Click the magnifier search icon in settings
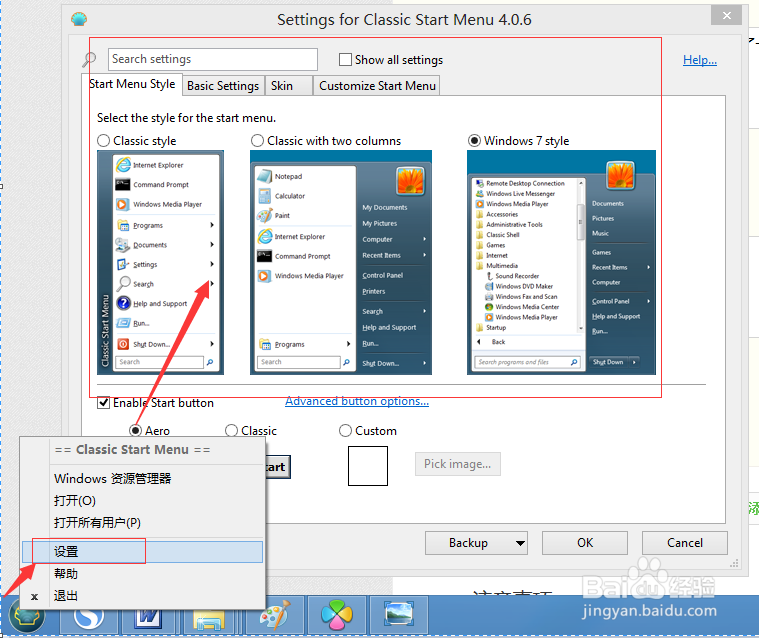The width and height of the screenshot is (759, 638). 89,60
